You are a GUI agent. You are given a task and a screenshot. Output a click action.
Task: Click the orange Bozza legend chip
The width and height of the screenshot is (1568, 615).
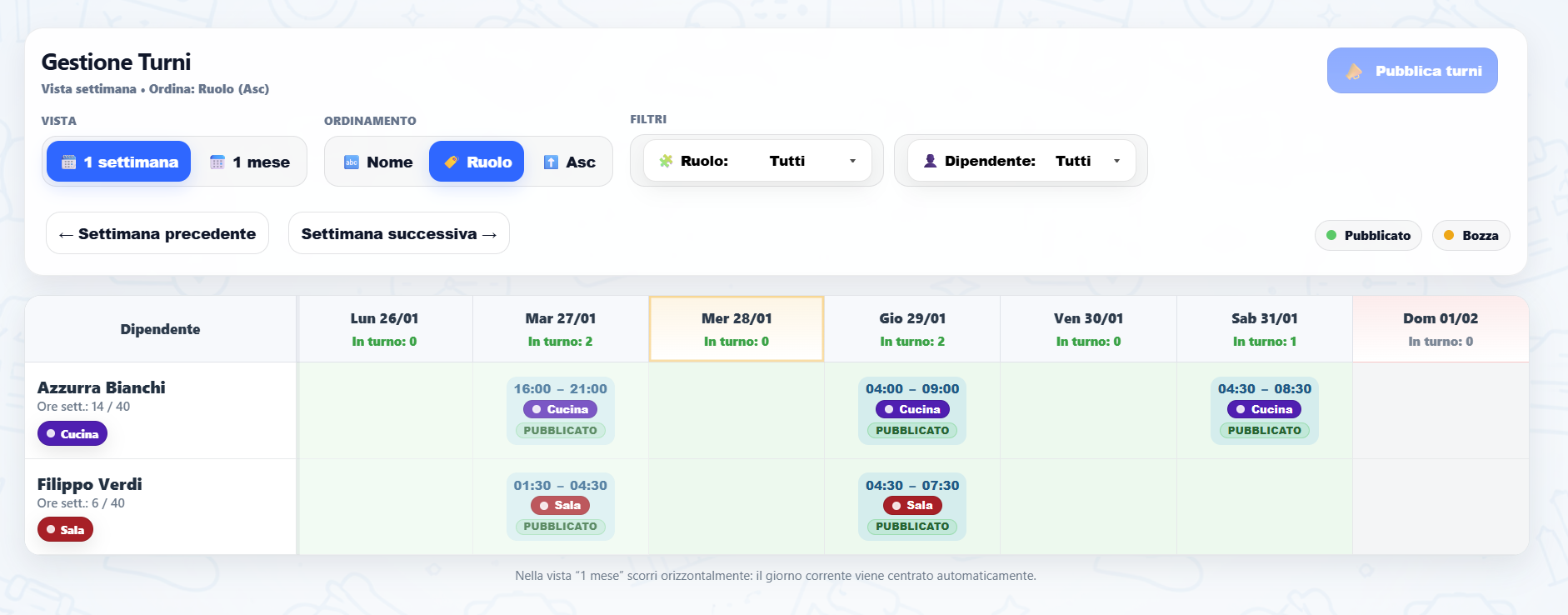[x=1471, y=236]
